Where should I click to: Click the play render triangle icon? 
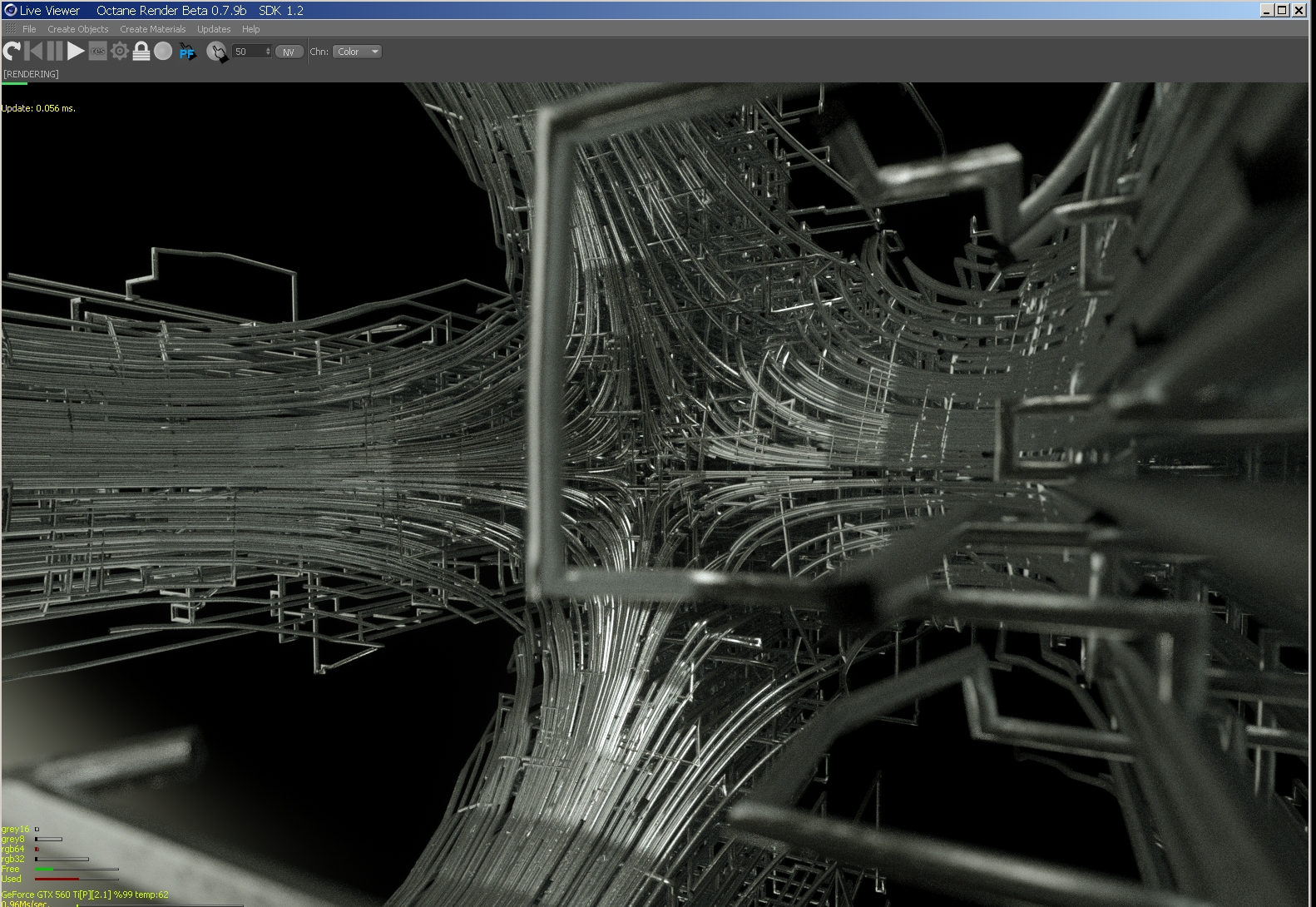pyautogui.click(x=76, y=52)
